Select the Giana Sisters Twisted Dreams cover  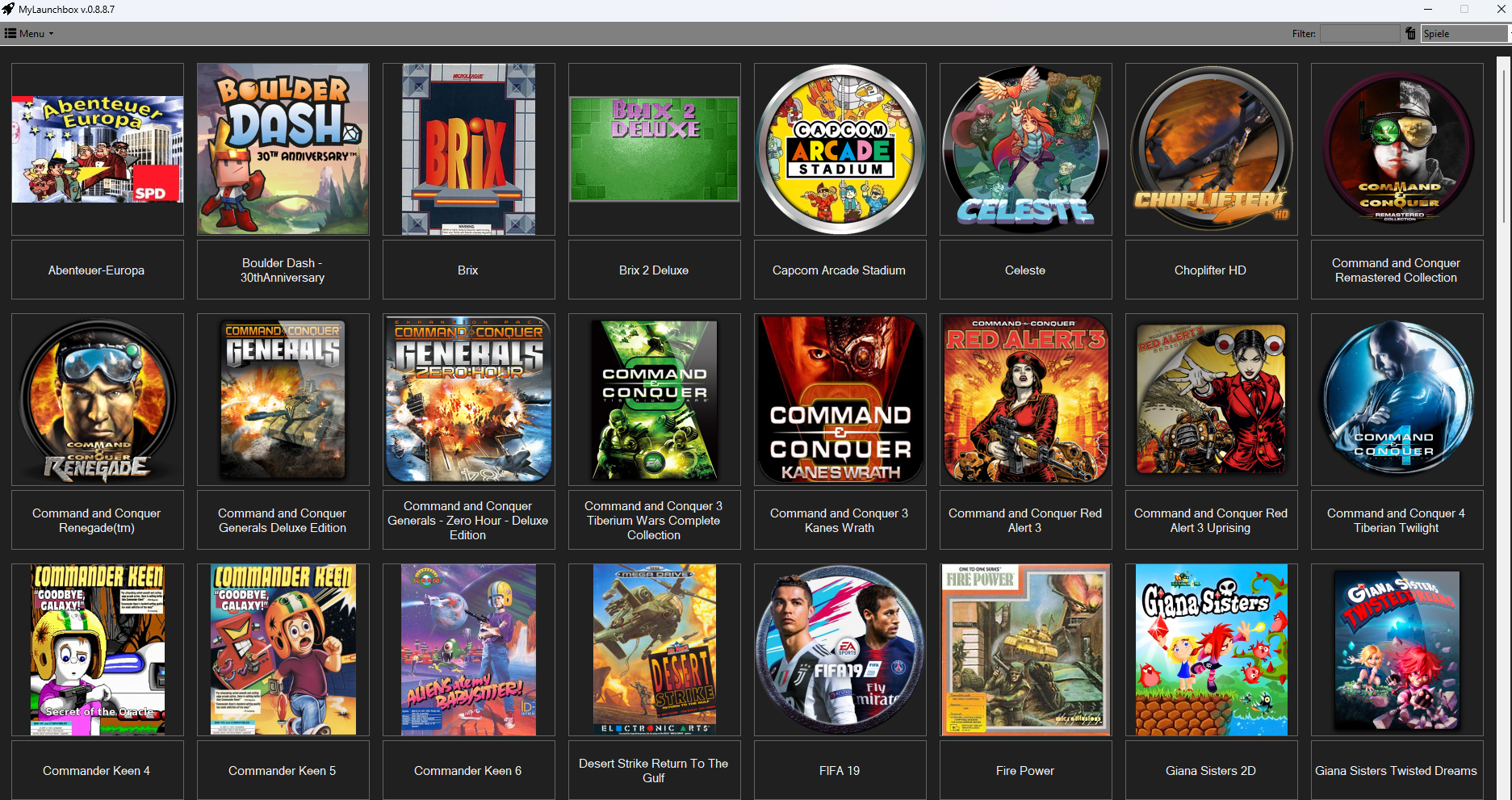coord(1397,650)
